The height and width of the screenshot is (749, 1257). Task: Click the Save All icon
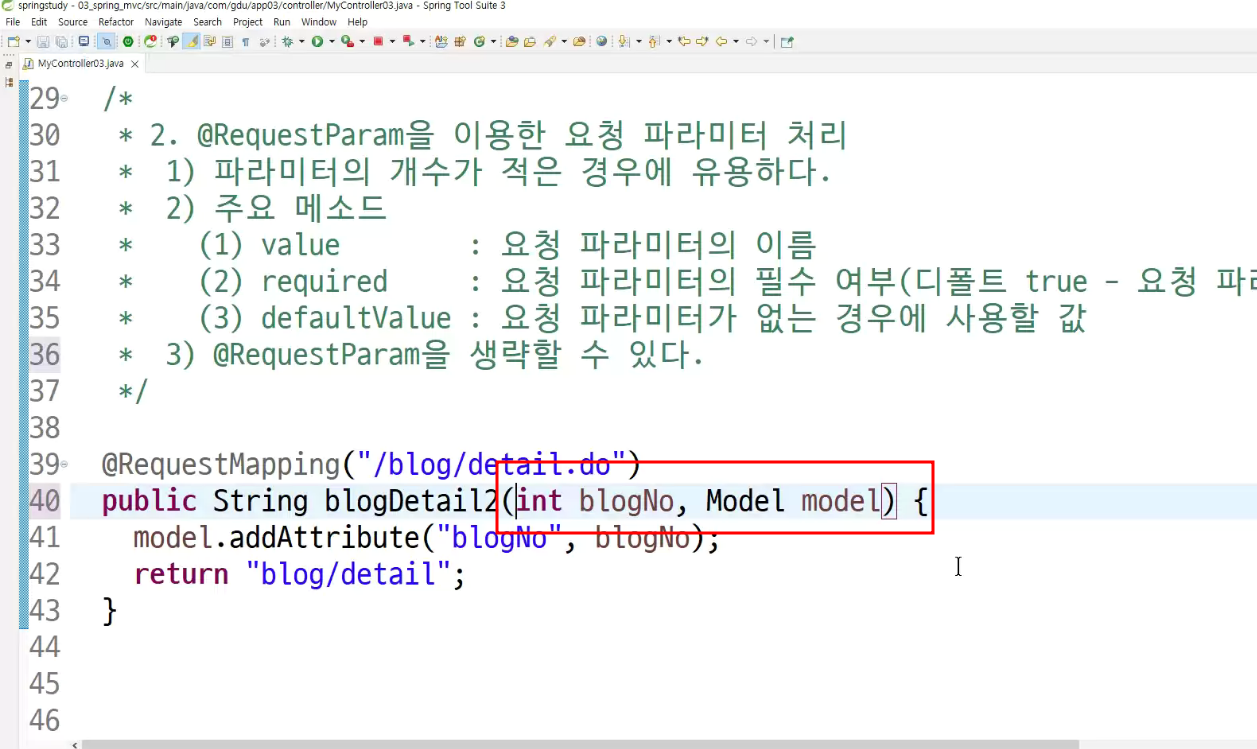pyautogui.click(x=61, y=42)
